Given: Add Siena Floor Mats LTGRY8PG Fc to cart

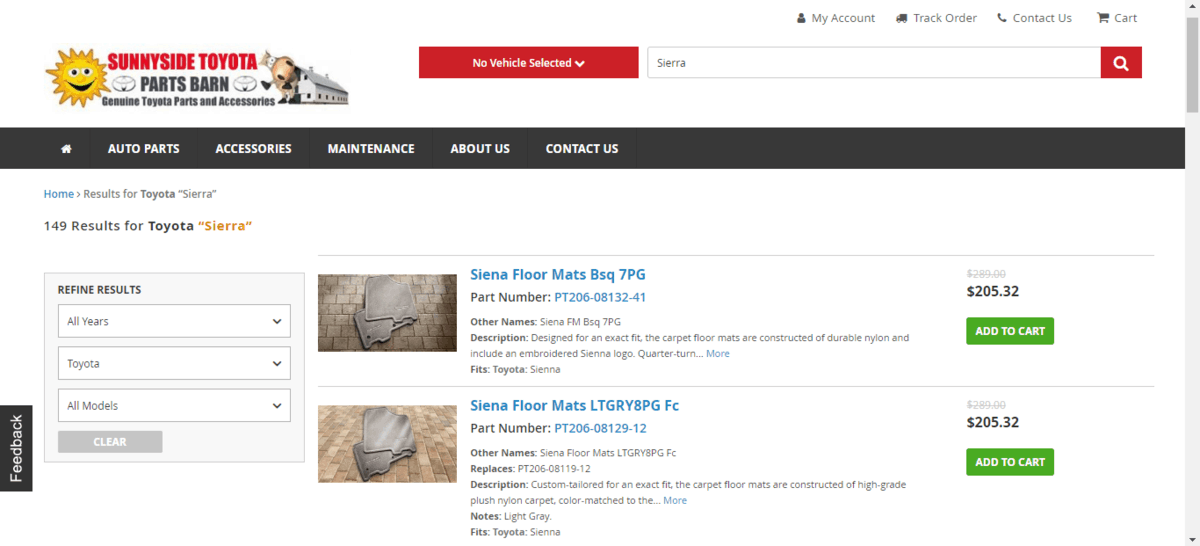Looking at the screenshot, I should pyautogui.click(x=1010, y=462).
